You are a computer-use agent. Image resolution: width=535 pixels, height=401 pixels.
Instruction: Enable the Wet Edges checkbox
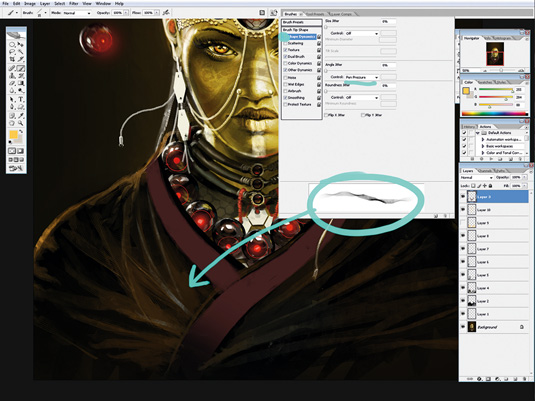point(285,84)
